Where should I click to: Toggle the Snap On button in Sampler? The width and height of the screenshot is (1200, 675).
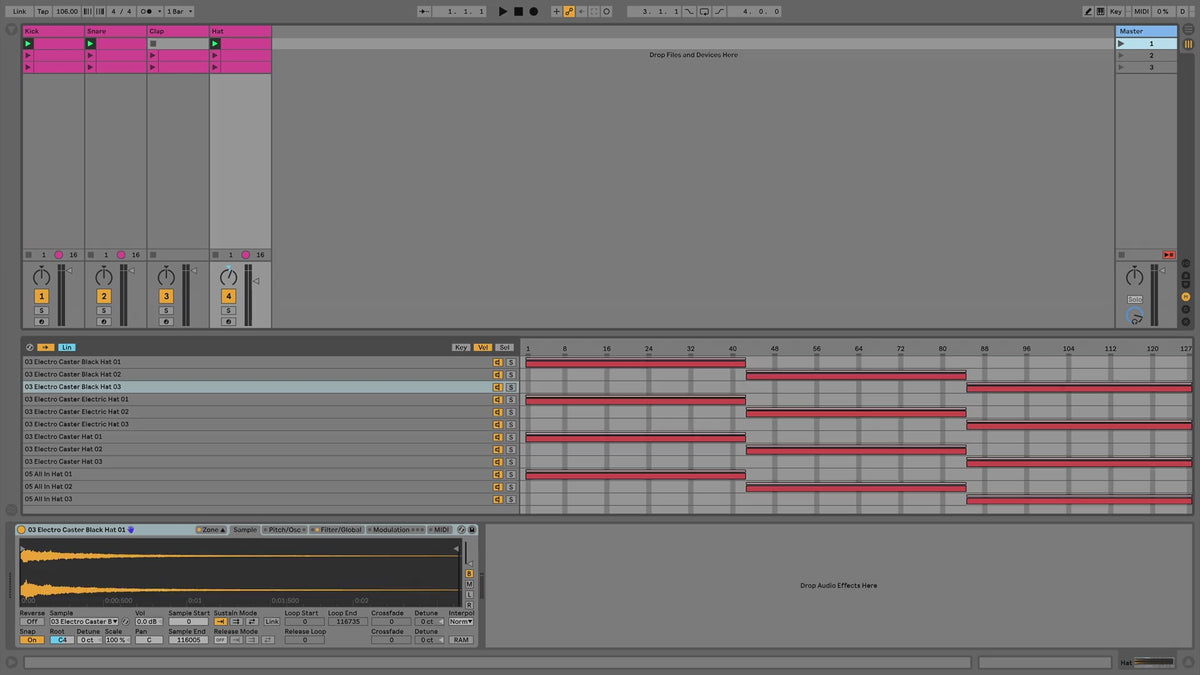click(30, 640)
